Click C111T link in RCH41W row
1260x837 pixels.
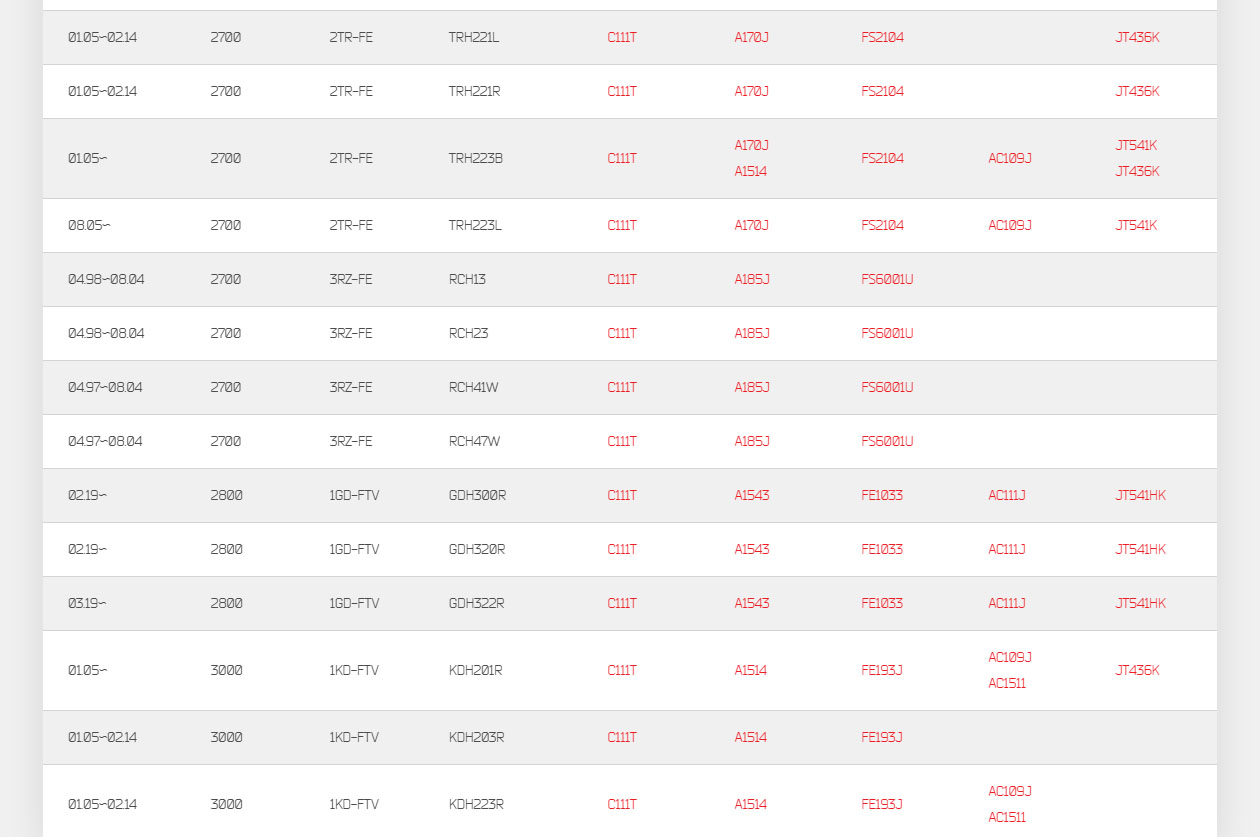(622, 388)
